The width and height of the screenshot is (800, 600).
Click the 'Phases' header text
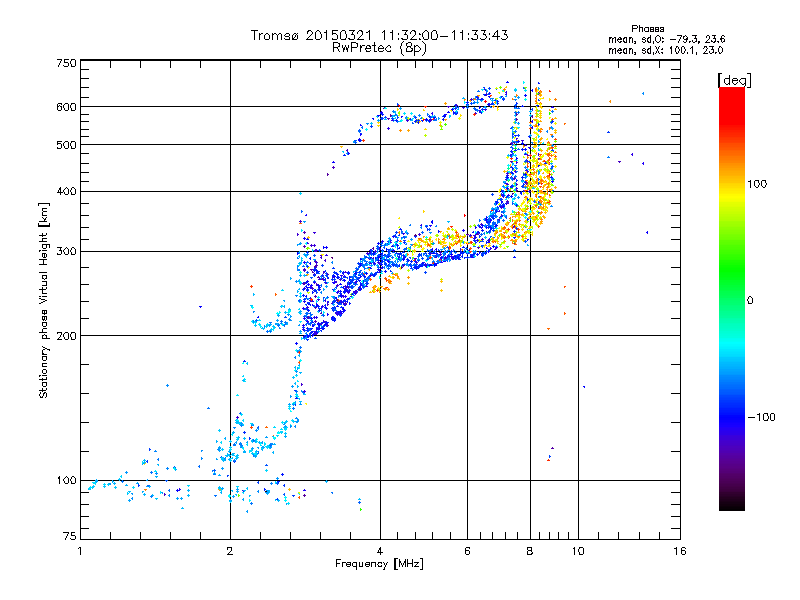647,29
